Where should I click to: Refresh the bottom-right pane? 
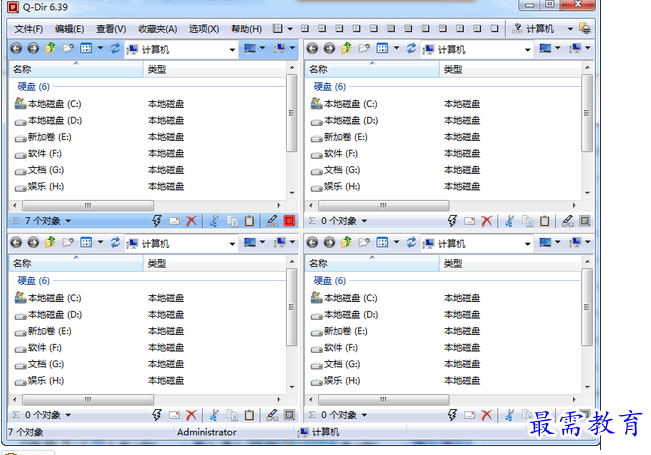(411, 242)
